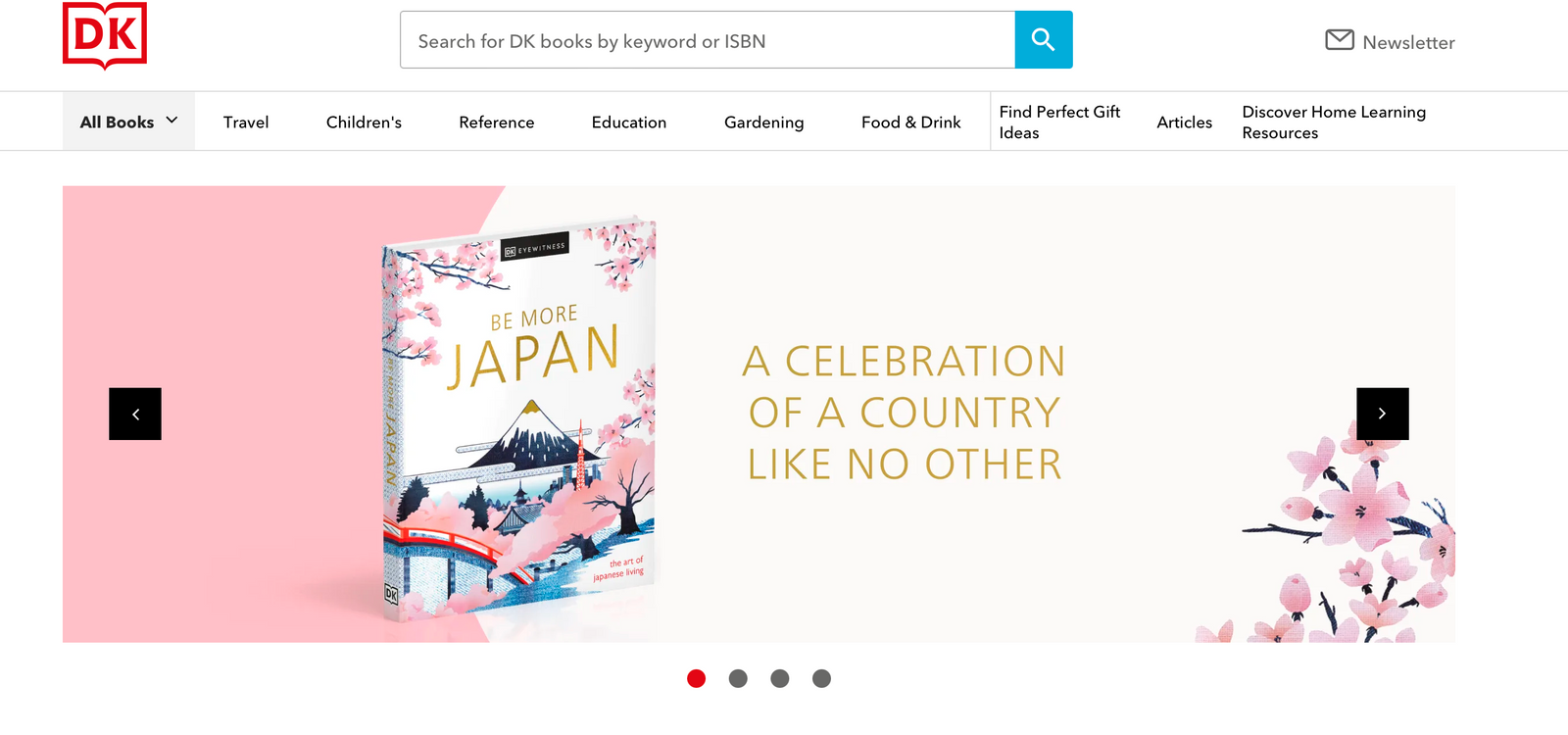Open the All Books dropdown
1568x735 pixels.
point(116,121)
